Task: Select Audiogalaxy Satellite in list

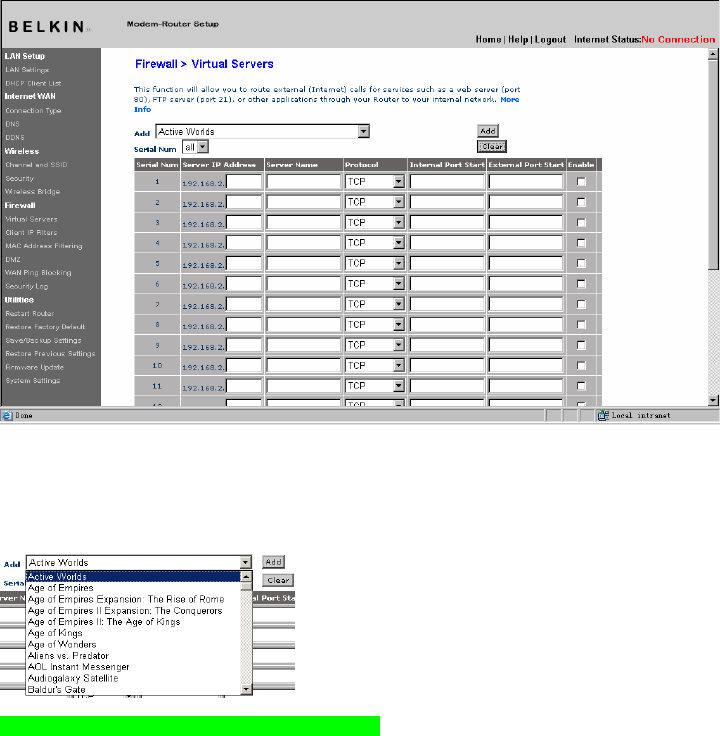Action: click(133, 678)
